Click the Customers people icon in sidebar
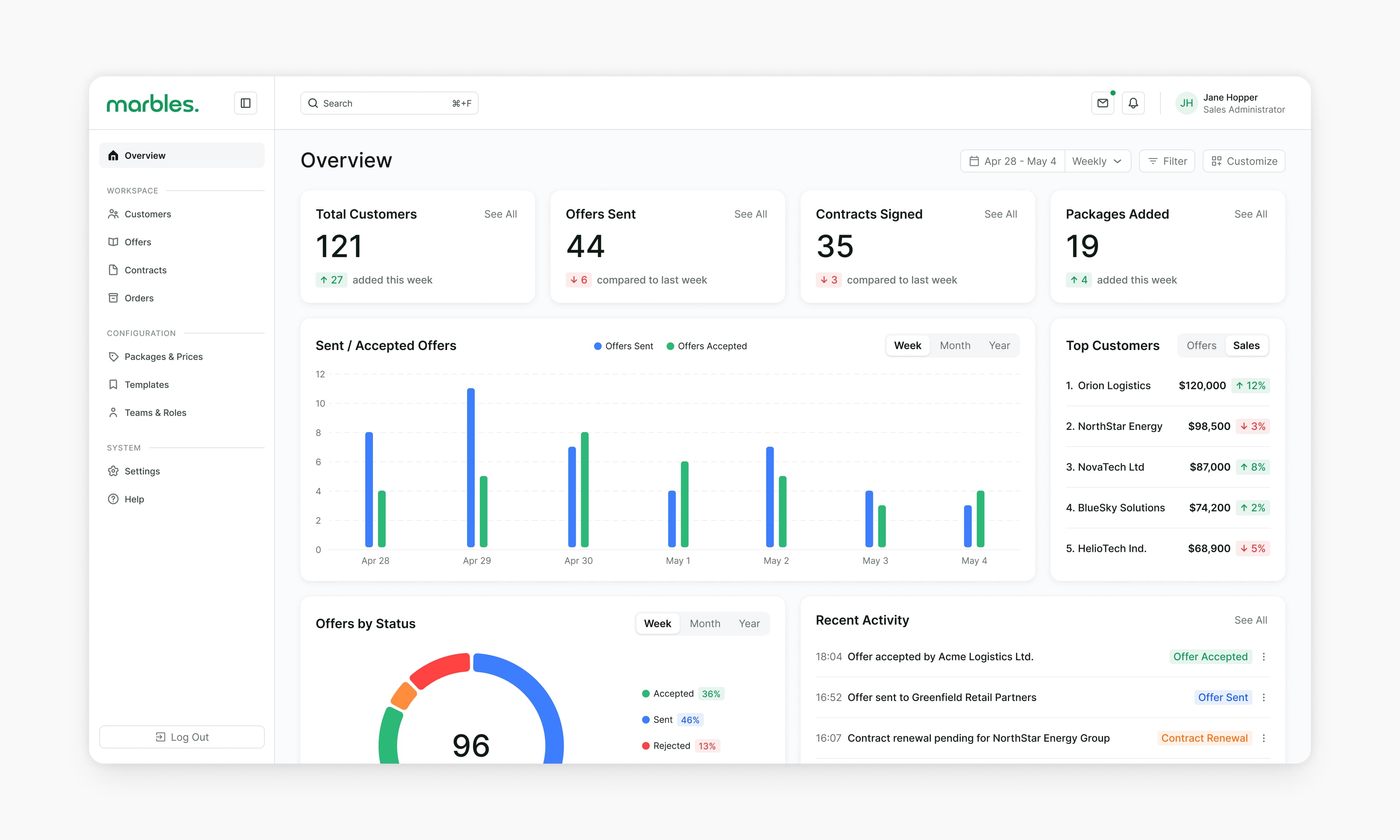Image resolution: width=1400 pixels, height=840 pixels. 113,214
